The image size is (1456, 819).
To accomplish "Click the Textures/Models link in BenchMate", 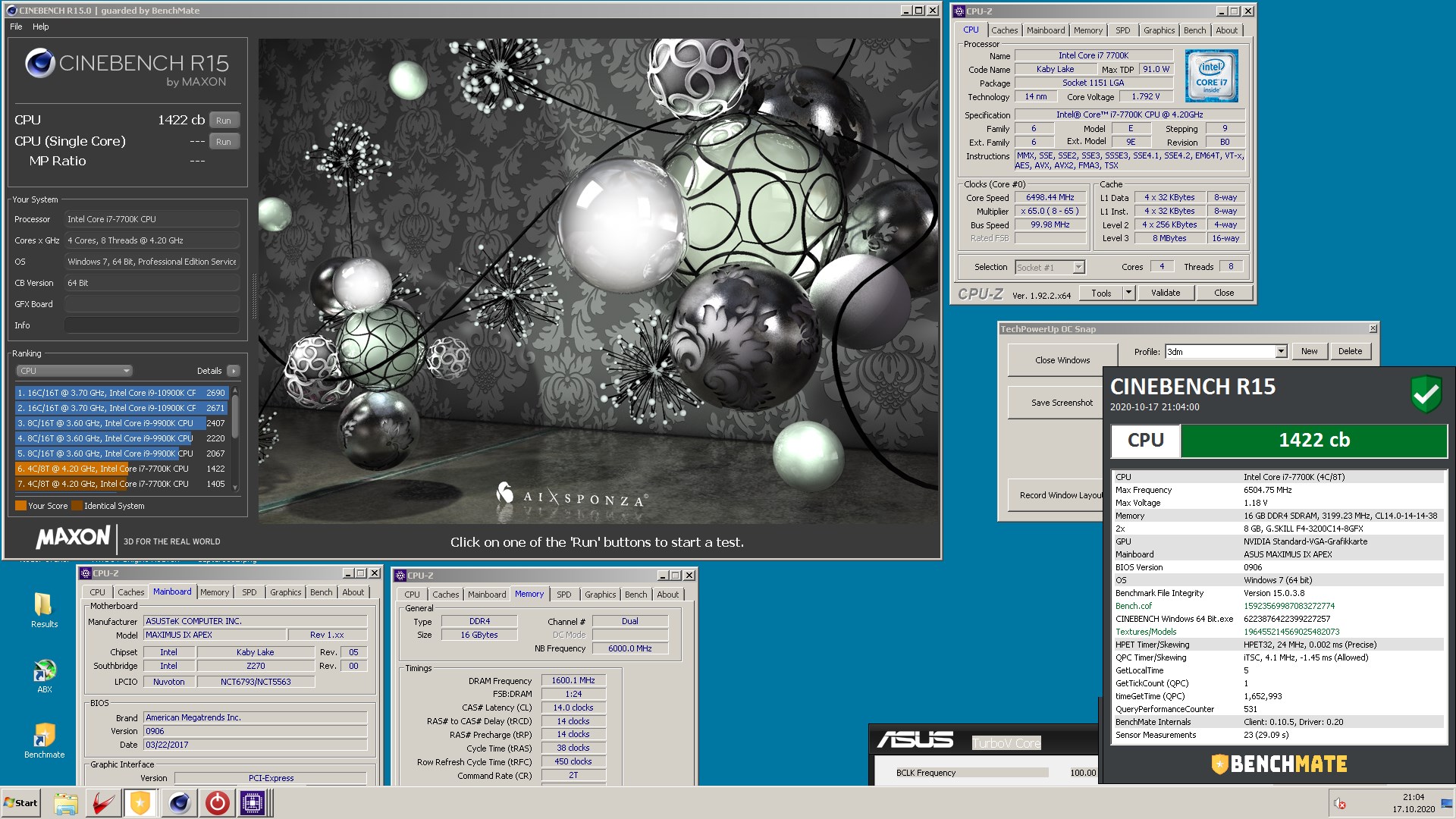I will click(1146, 632).
